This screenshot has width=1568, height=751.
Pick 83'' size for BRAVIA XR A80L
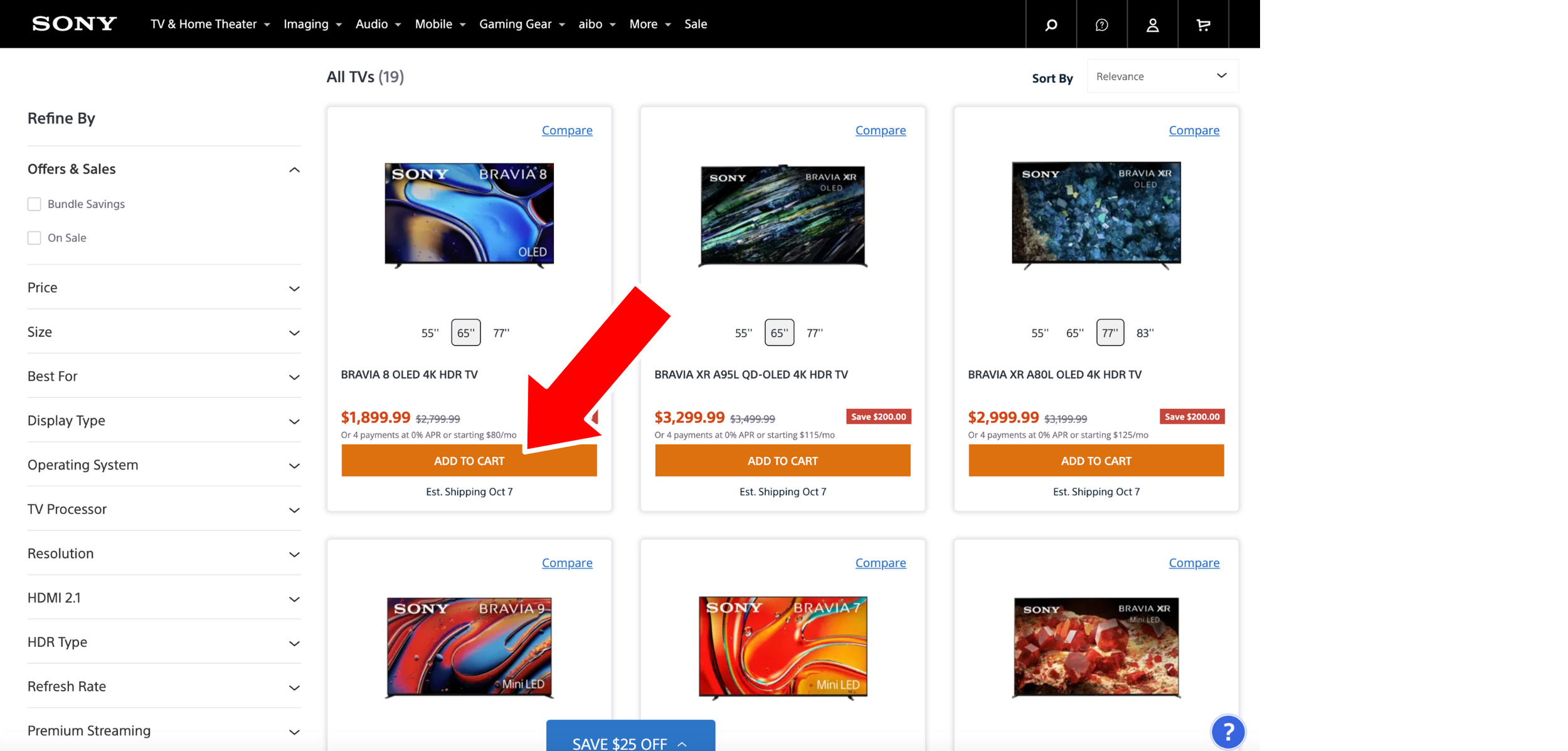coord(1145,333)
